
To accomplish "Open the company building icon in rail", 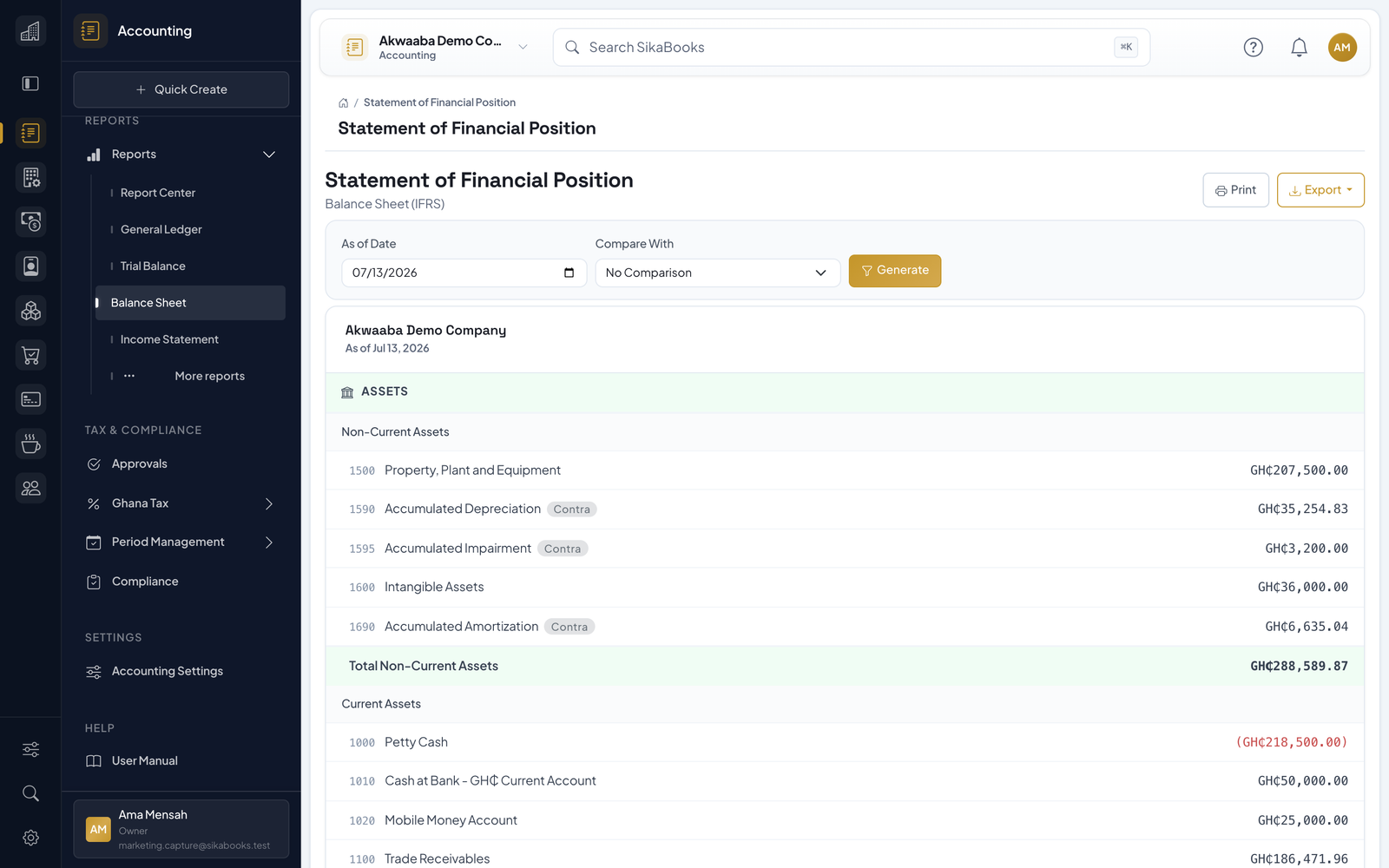I will pyautogui.click(x=30, y=31).
